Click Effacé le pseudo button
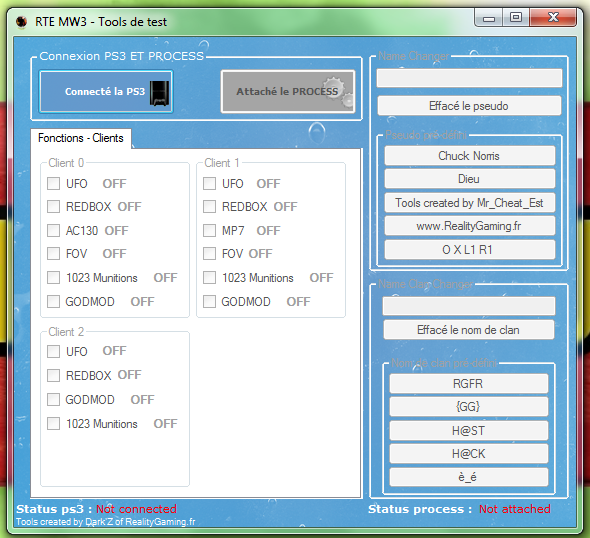 click(469, 106)
